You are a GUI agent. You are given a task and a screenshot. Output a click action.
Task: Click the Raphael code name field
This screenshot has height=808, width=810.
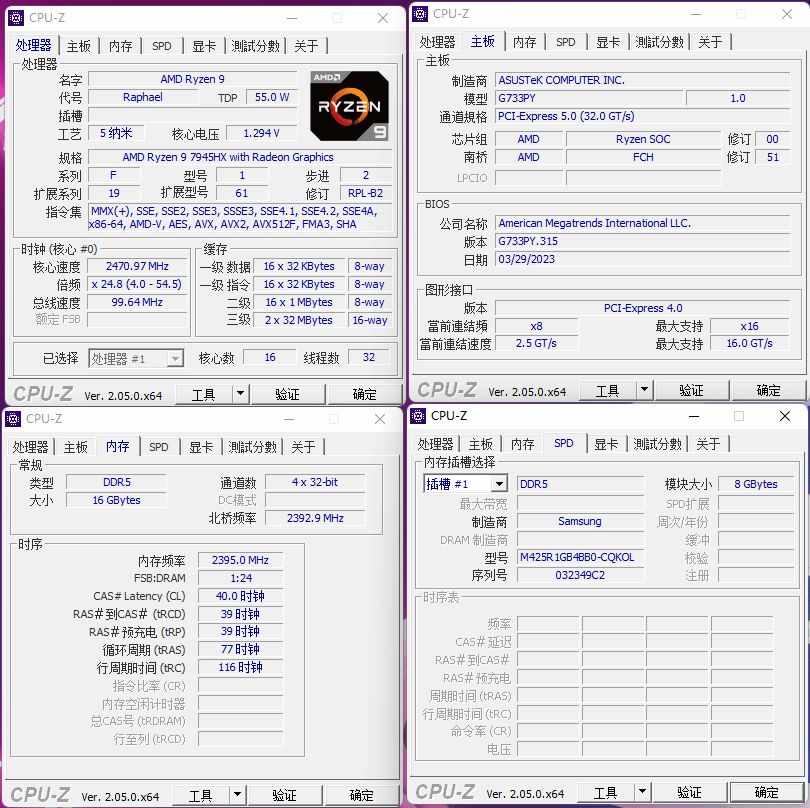[x=143, y=97]
